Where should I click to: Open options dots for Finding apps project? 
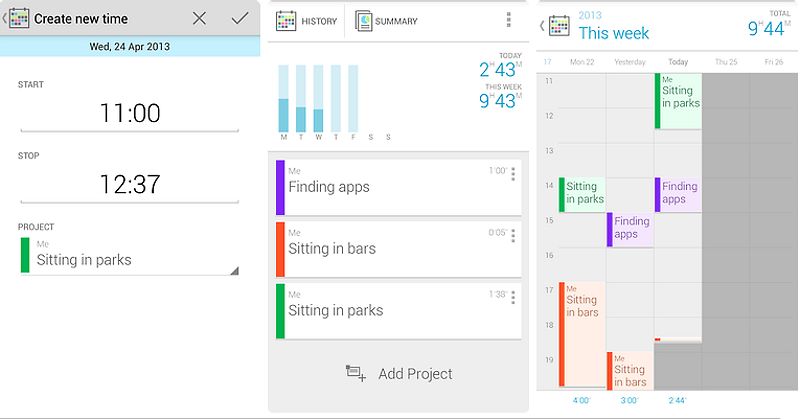click(513, 174)
